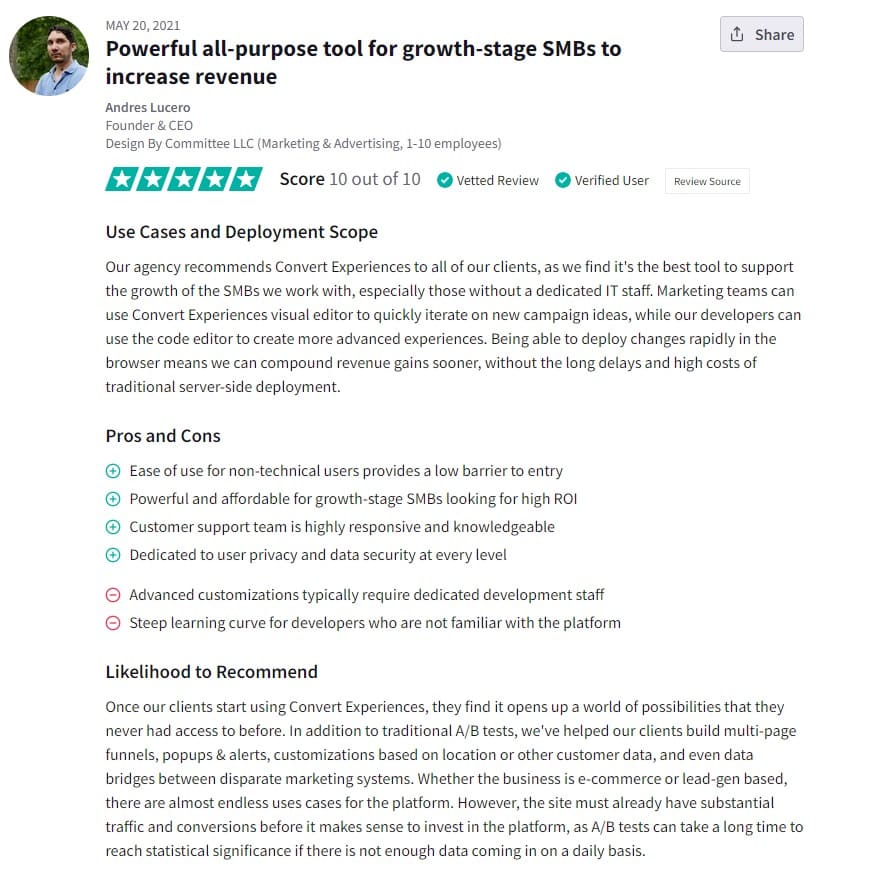Click the plus icon beside 'Dedicated to user privacy'

click(113, 555)
